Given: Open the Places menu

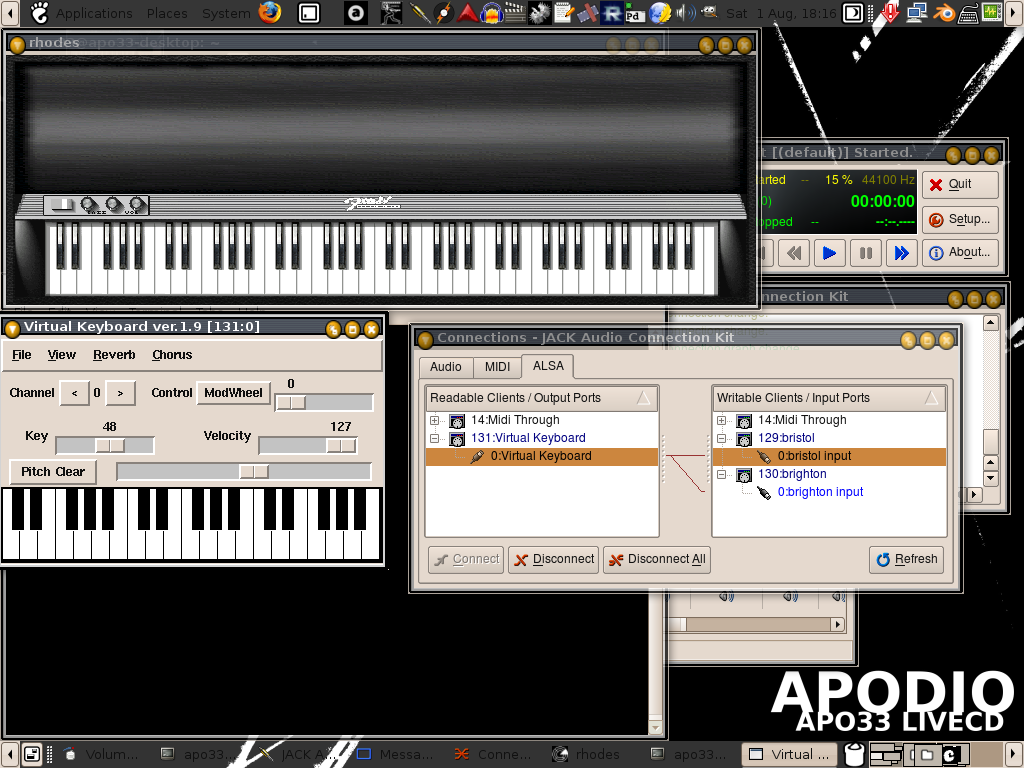Looking at the screenshot, I should coord(167,13).
